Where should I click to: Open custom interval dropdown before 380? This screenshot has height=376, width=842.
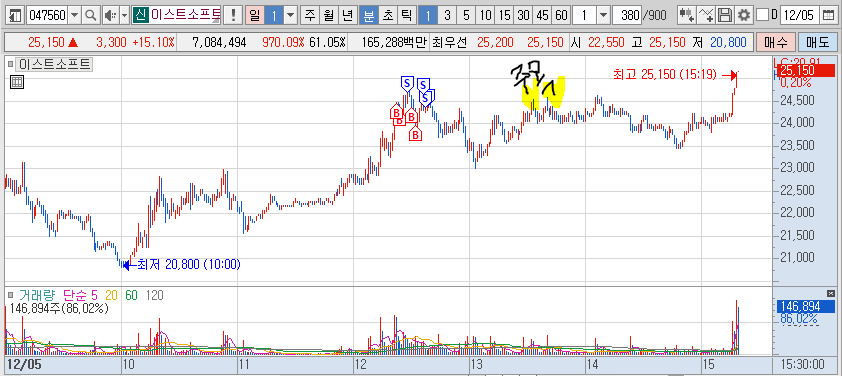(x=603, y=15)
